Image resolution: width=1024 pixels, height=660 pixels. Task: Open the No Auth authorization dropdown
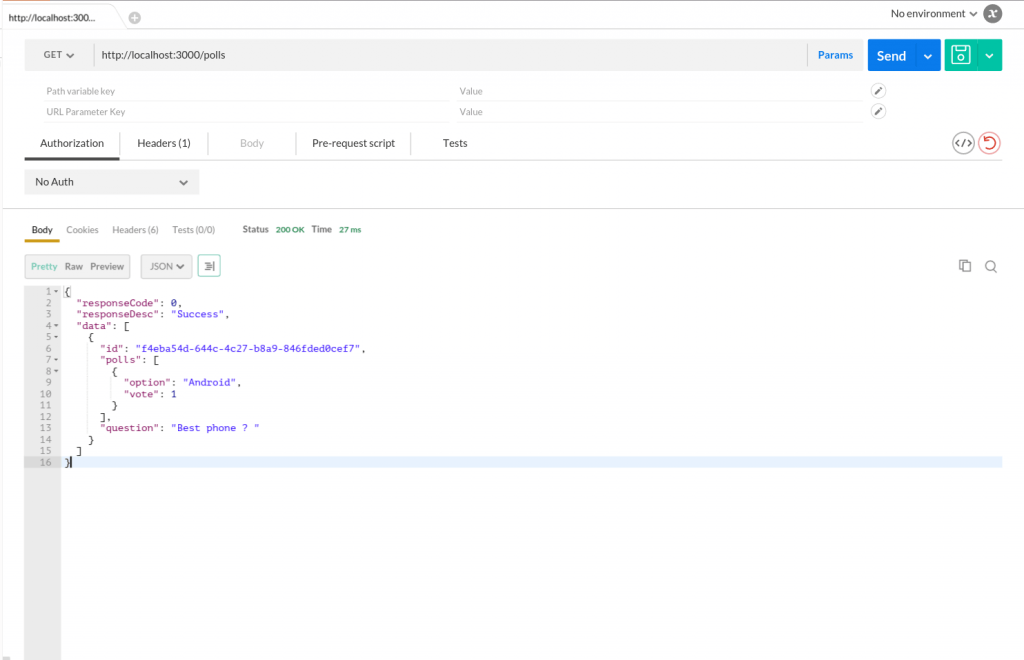pos(111,181)
